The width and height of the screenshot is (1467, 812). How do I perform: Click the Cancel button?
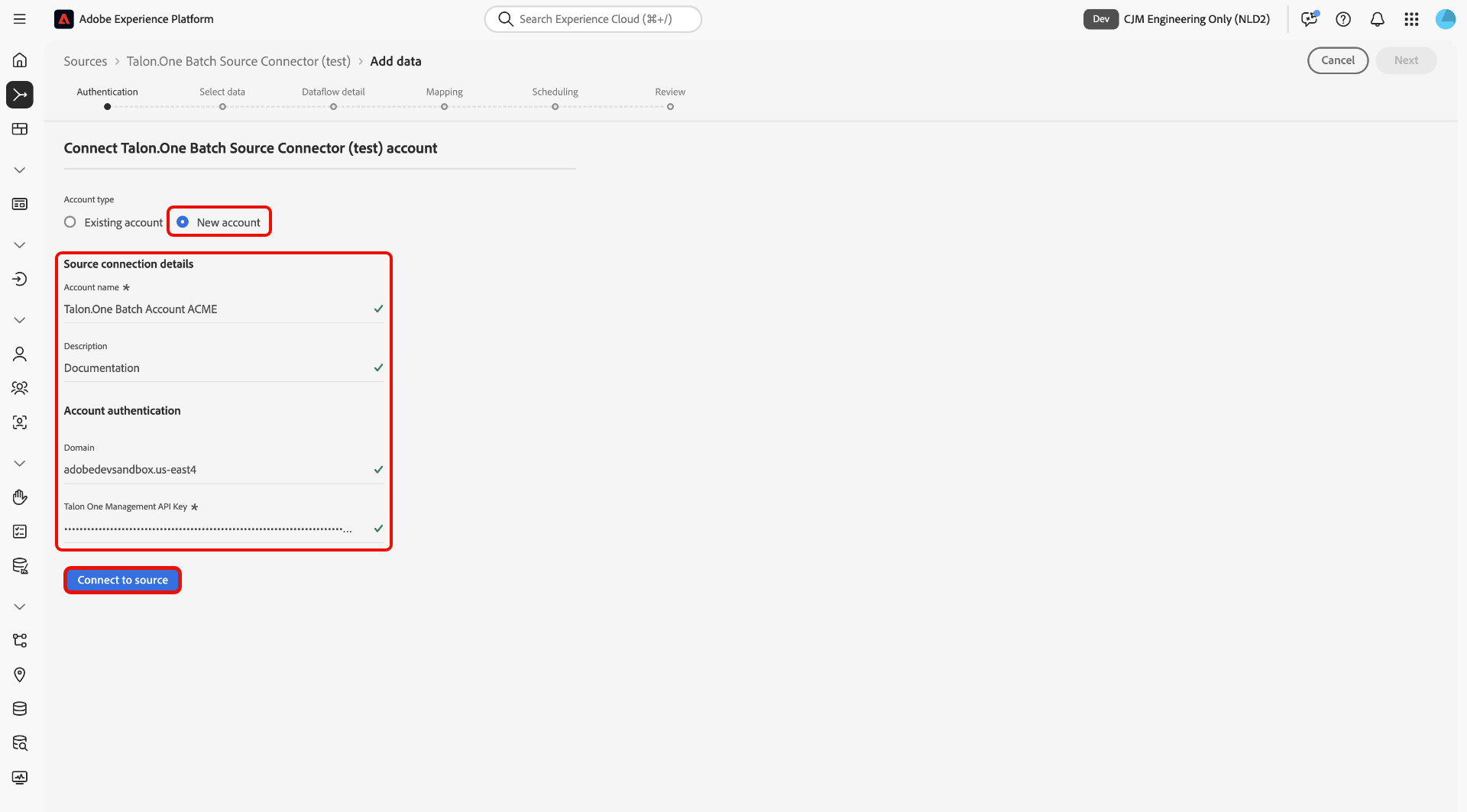tap(1338, 60)
